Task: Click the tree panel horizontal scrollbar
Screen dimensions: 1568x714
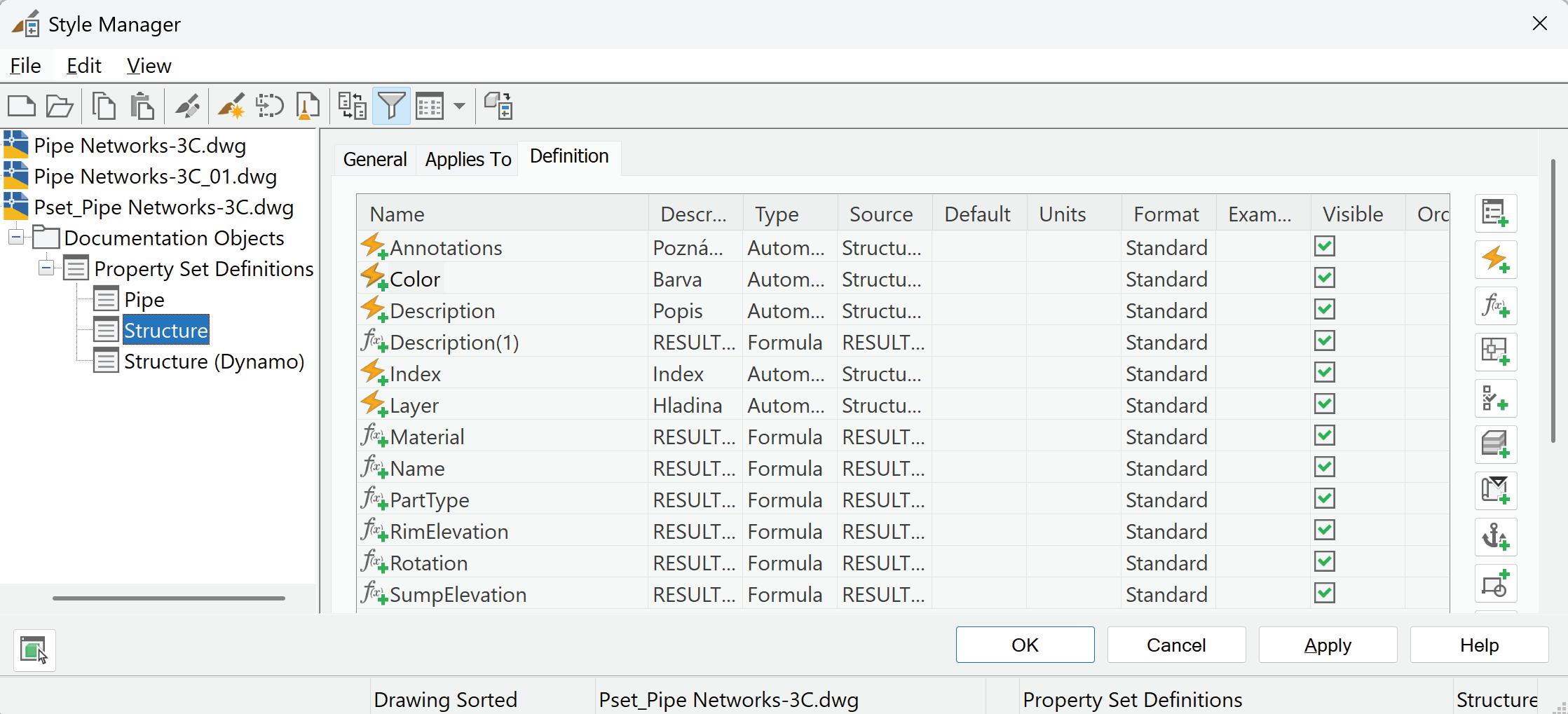Action: [x=168, y=598]
